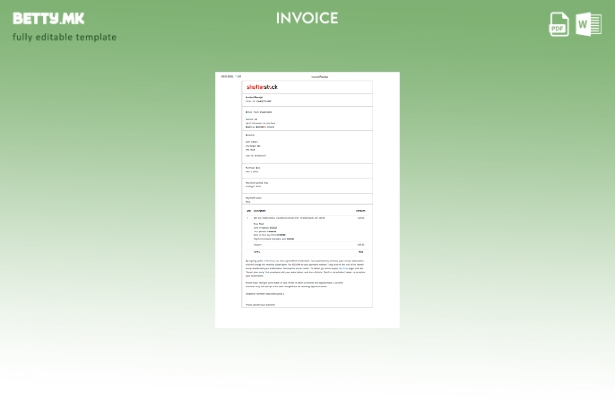Click the shutterstock logo on the invoice

coord(262,87)
